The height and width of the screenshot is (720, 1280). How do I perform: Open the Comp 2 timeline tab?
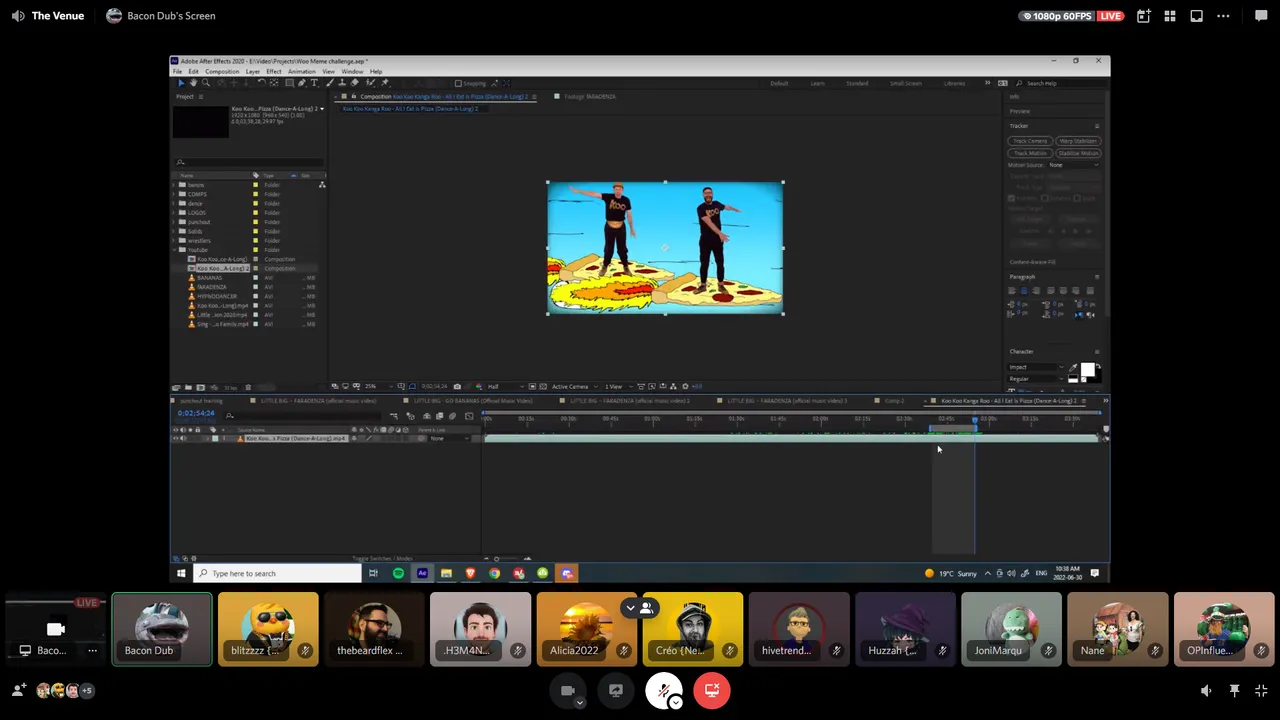click(x=894, y=401)
